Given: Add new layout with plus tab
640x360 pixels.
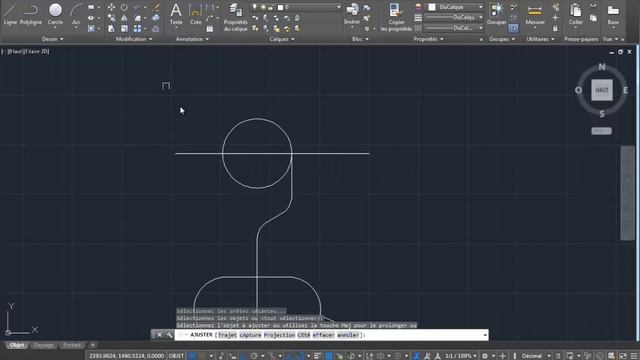Looking at the screenshot, I should click(93, 345).
